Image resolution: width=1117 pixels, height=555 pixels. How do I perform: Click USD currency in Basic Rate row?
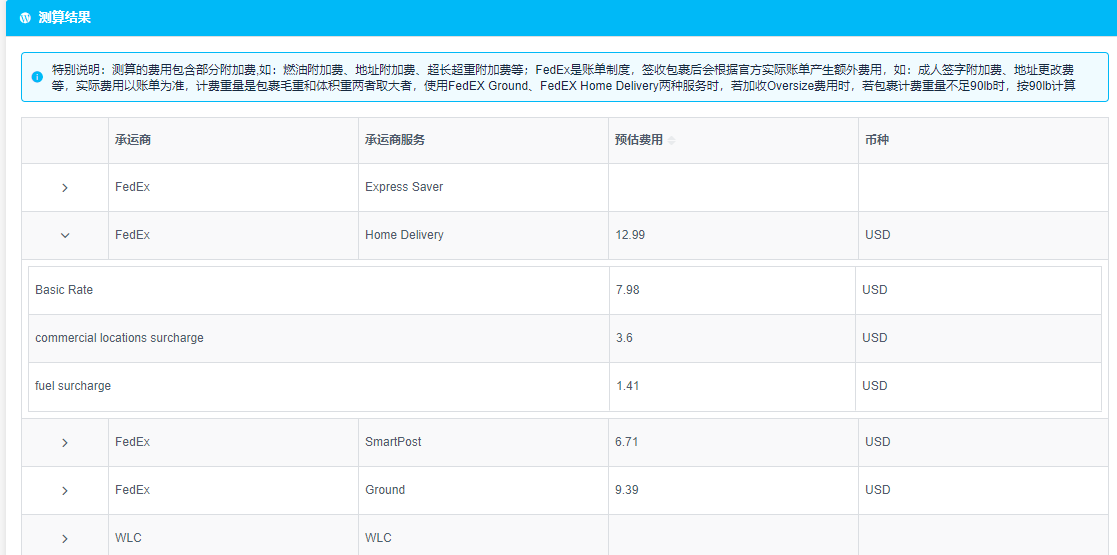click(875, 290)
